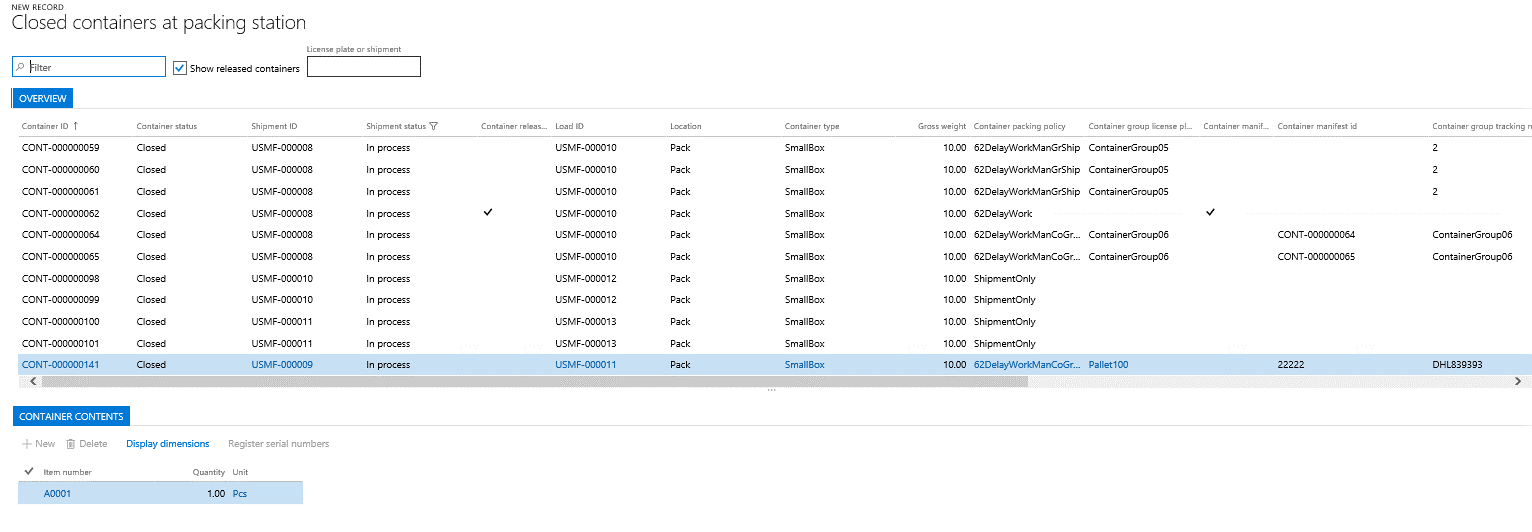1532x532 pixels.
Task: Toggle Container manifested check for CONT-000000062
Action: (1210, 213)
